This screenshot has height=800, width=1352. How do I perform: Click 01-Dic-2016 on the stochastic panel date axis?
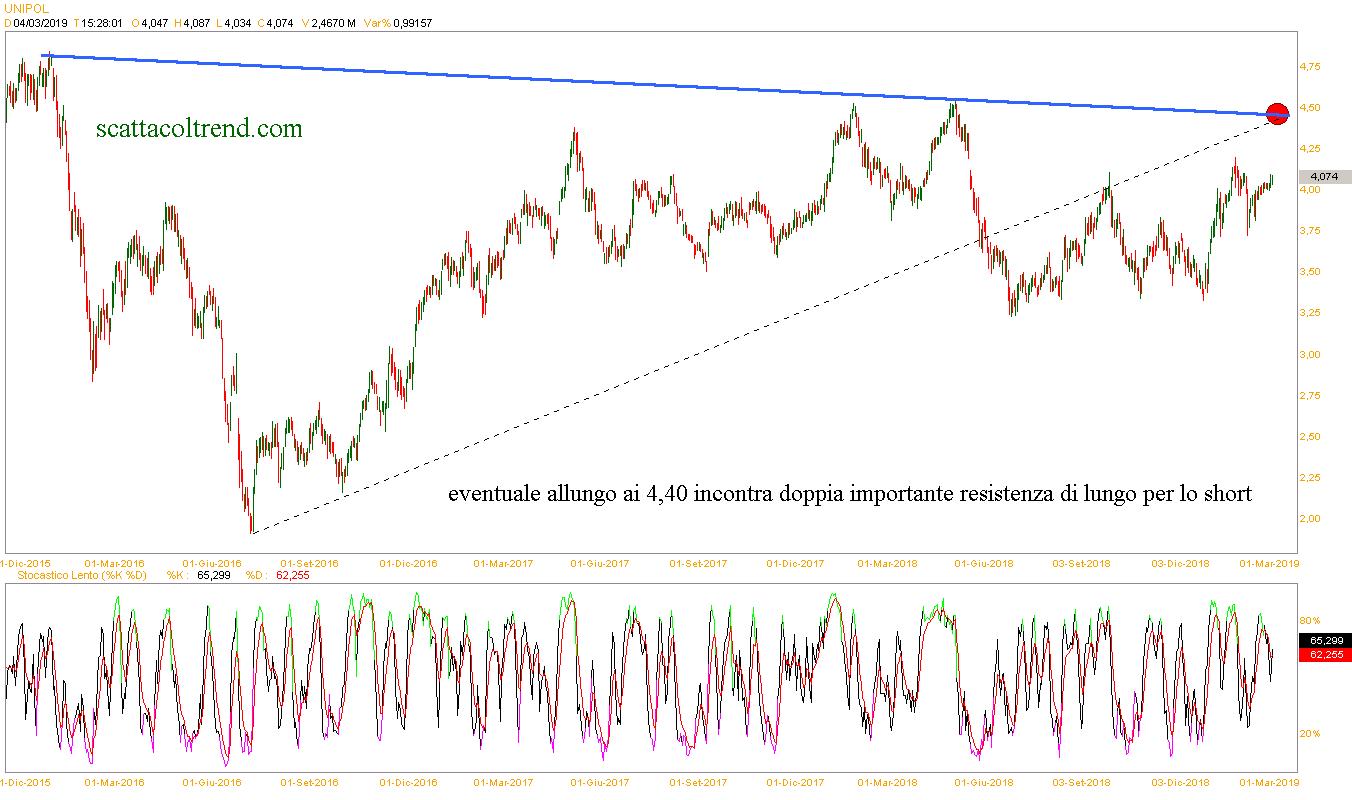point(407,783)
